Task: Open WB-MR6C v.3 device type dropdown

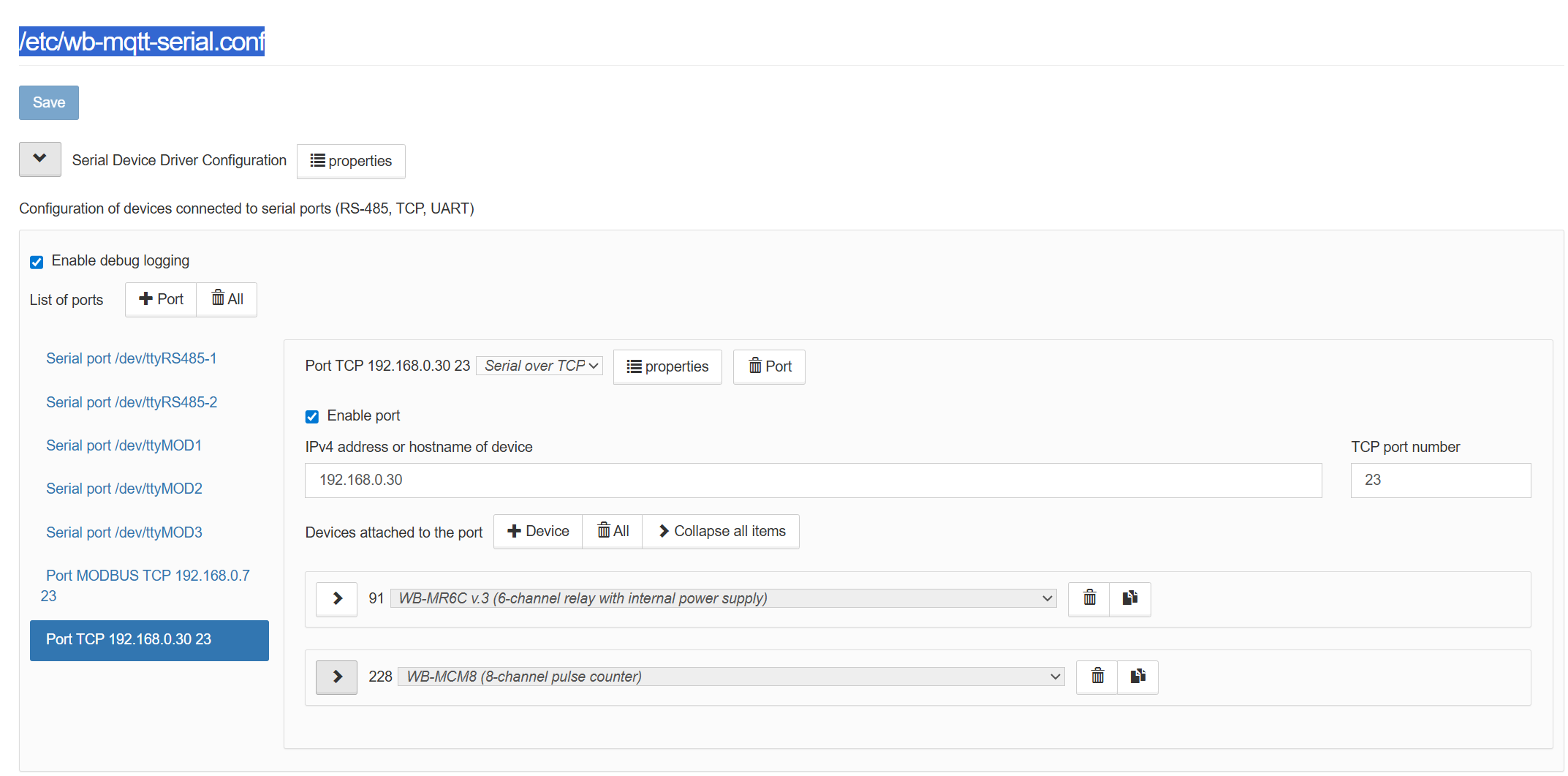Action: (x=723, y=599)
